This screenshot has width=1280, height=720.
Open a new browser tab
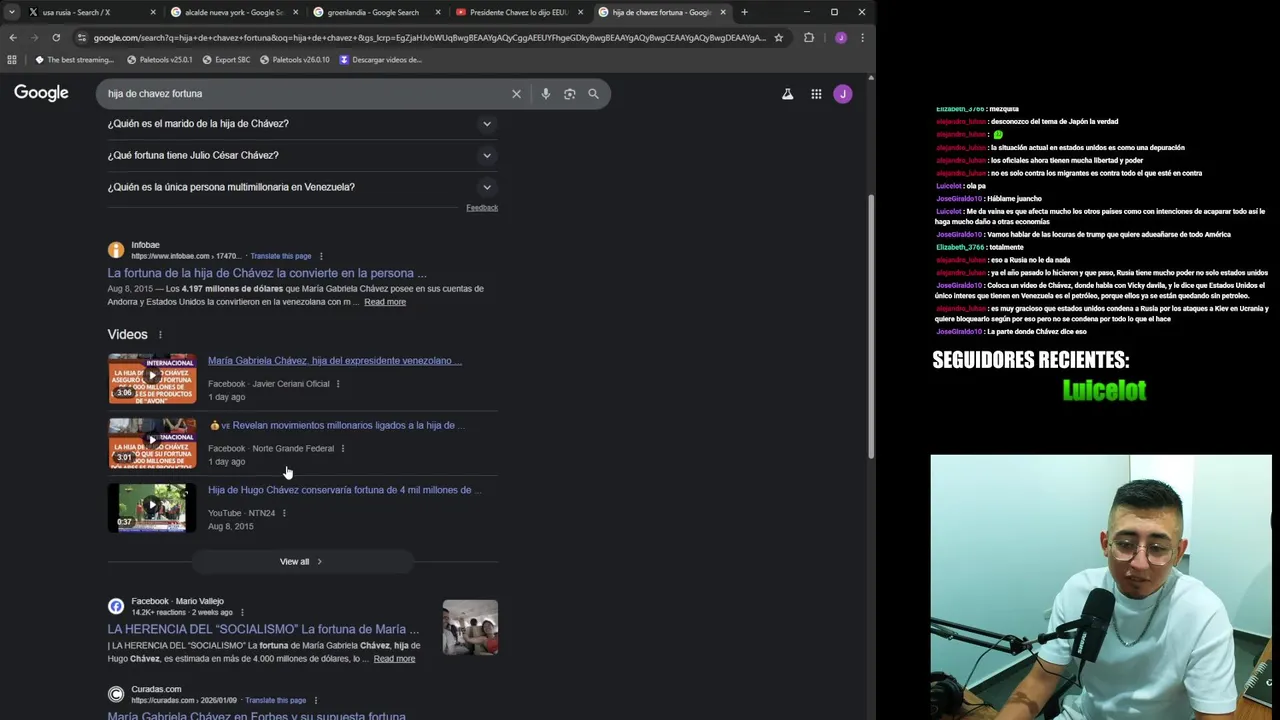click(744, 12)
